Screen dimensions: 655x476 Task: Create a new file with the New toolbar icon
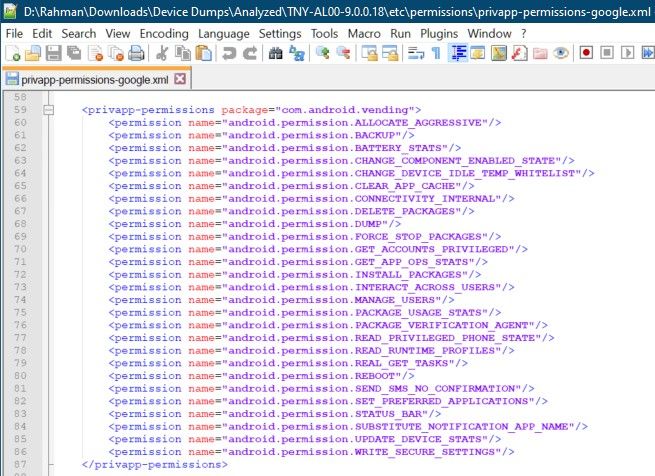click(x=13, y=53)
